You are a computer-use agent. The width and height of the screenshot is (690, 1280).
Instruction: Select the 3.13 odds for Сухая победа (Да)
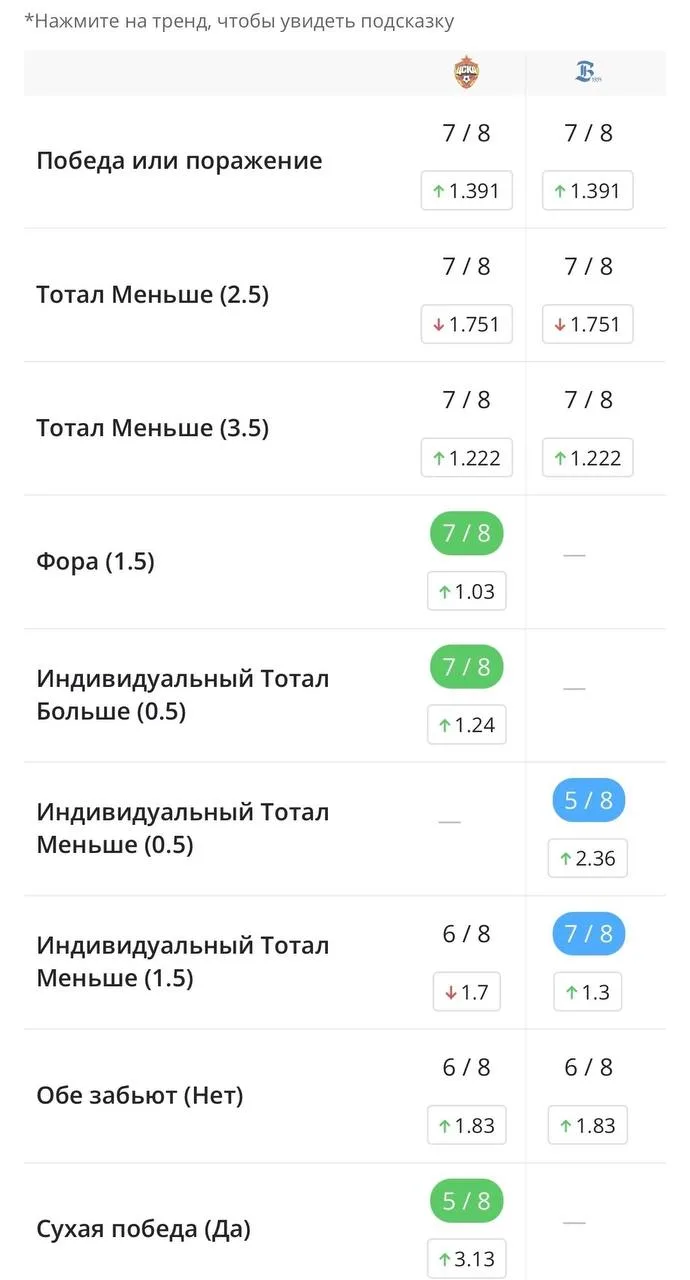[467, 1259]
